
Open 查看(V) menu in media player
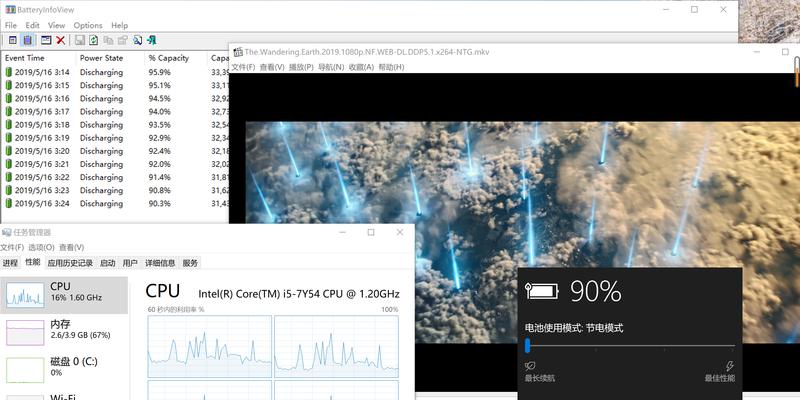tap(272, 67)
